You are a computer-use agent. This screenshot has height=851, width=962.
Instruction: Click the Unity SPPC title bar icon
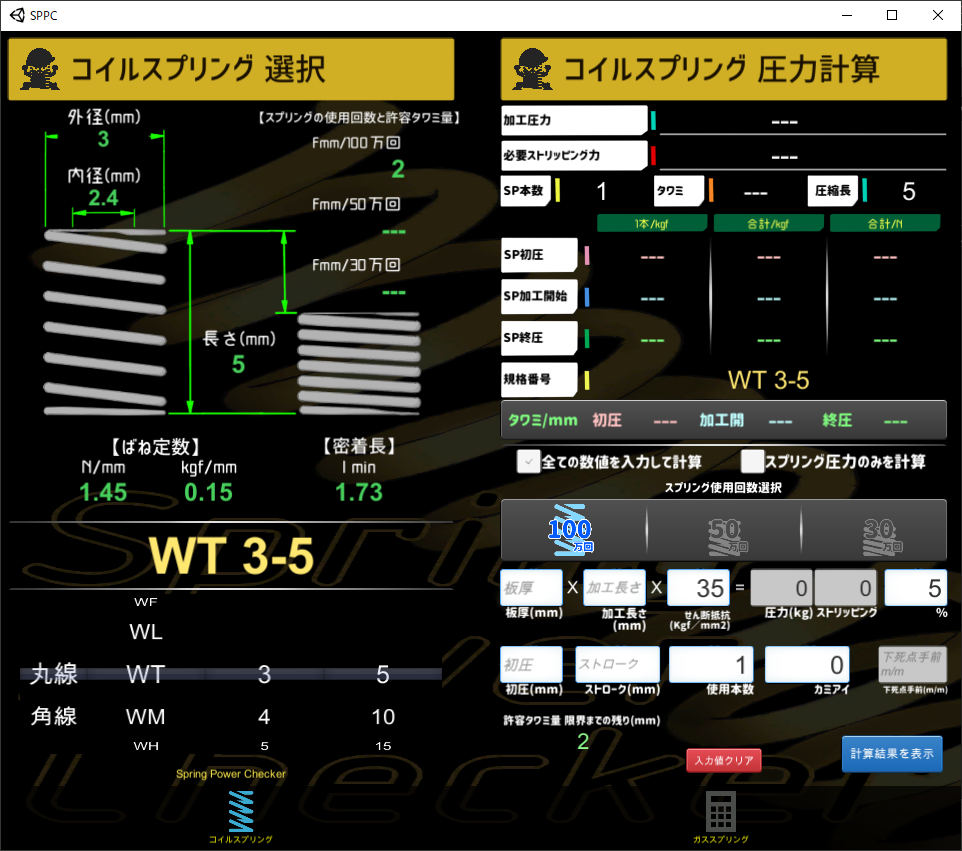(x=17, y=15)
